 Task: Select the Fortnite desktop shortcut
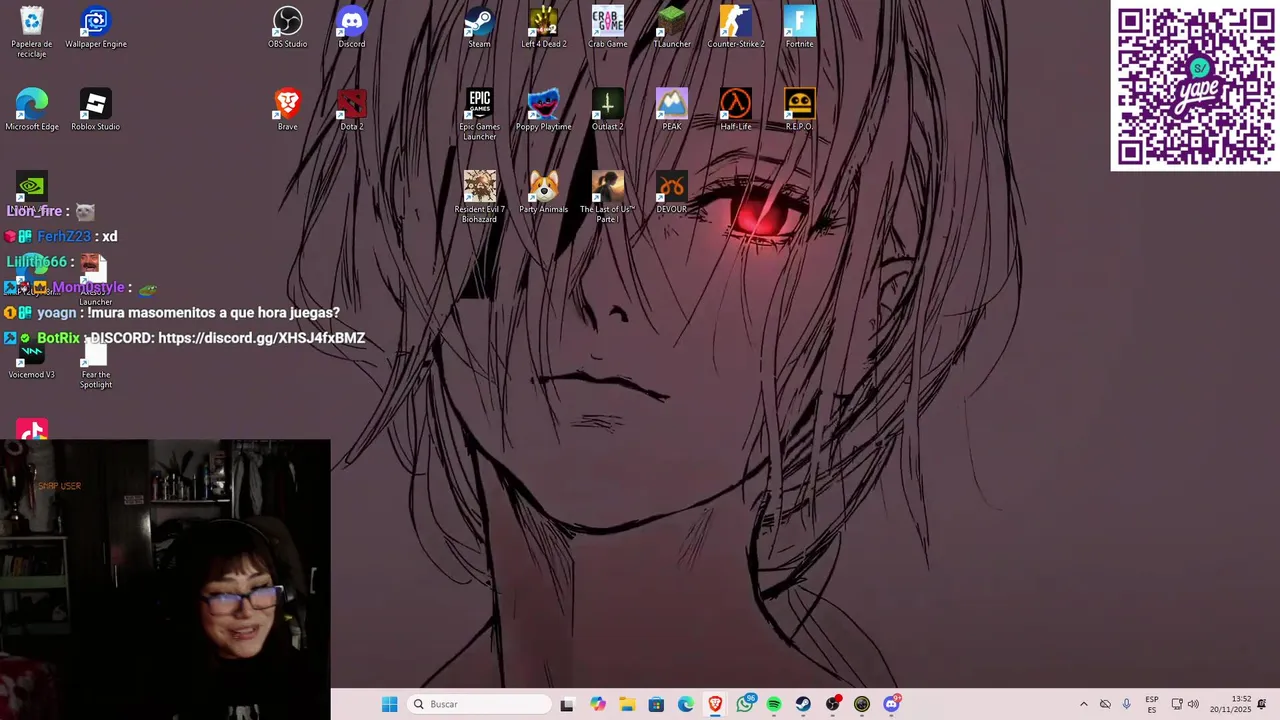(800, 28)
